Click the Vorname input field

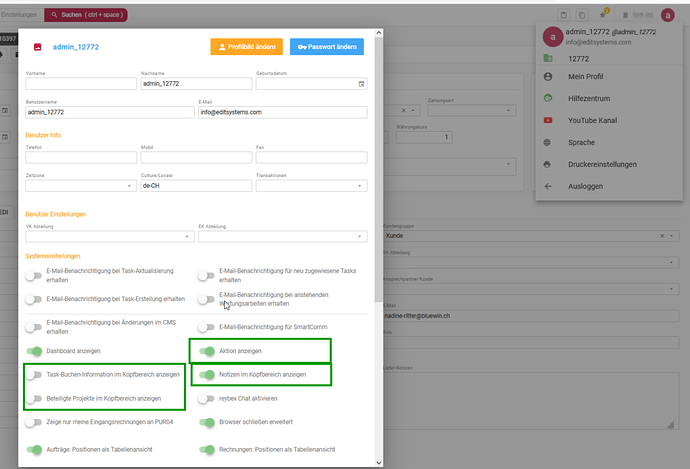(x=81, y=84)
